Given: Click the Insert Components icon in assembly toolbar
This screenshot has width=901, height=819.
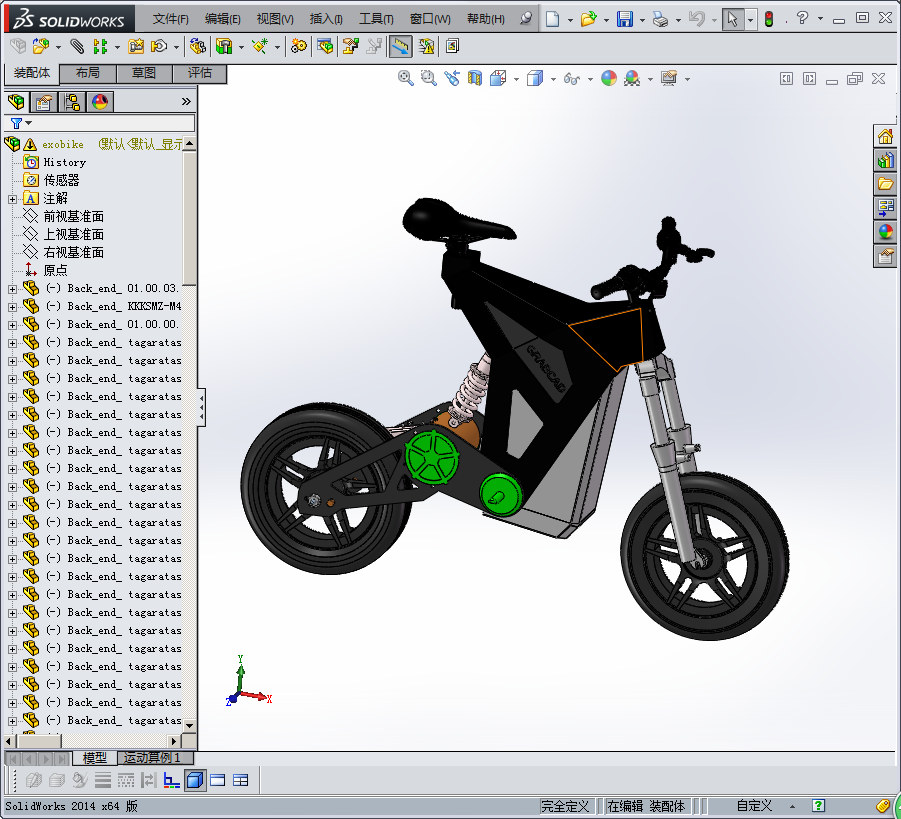Looking at the screenshot, I should pos(41,46).
